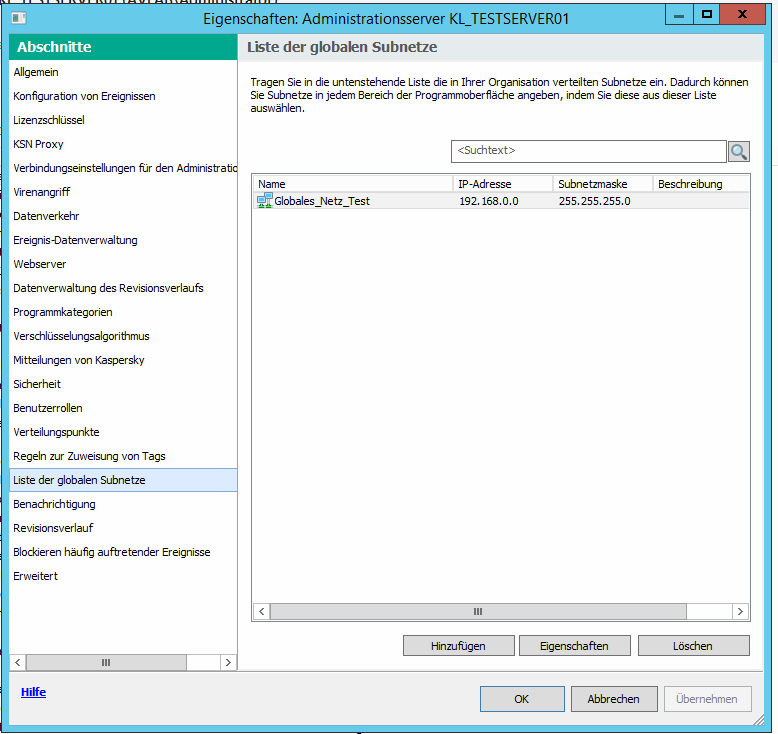Click the subnet list horizontal scrollbar thumb
The height and width of the screenshot is (734, 778).
click(x=478, y=611)
